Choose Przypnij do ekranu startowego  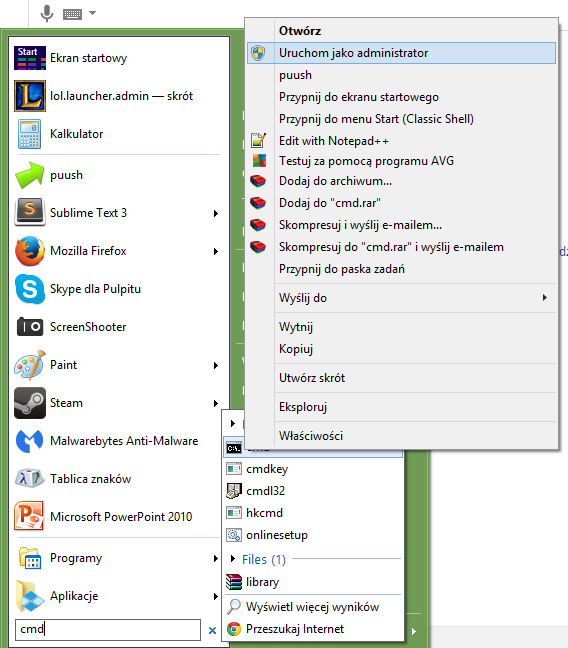401,97
